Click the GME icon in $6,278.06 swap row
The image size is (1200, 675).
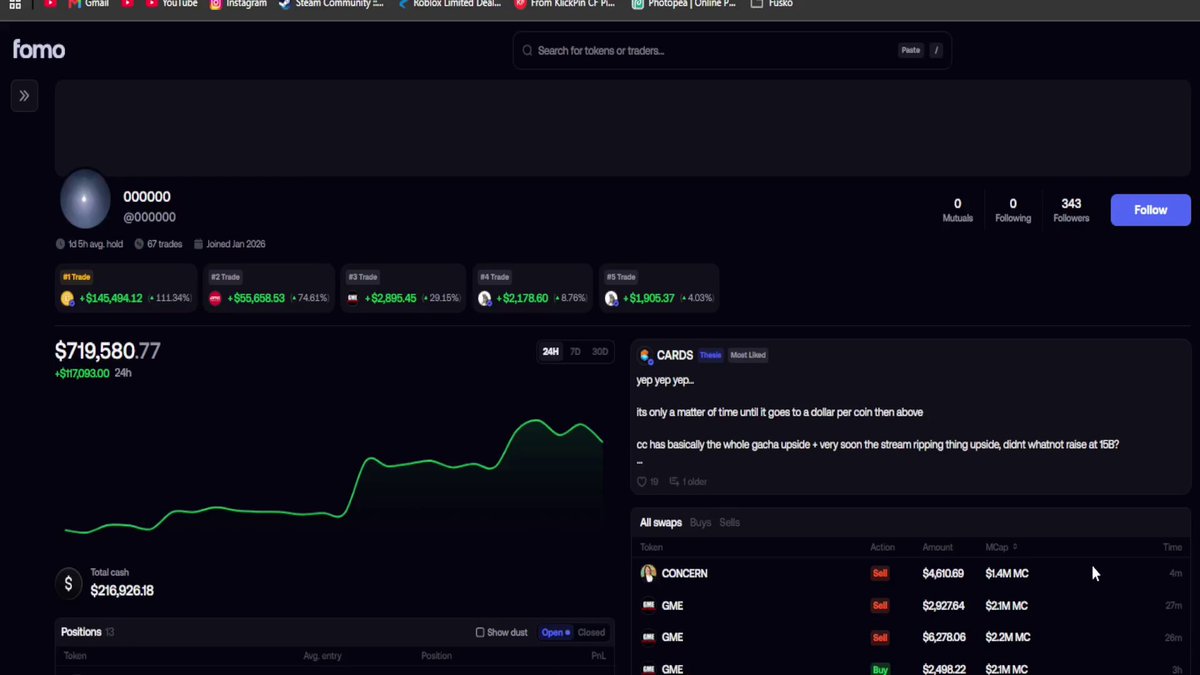[648, 637]
